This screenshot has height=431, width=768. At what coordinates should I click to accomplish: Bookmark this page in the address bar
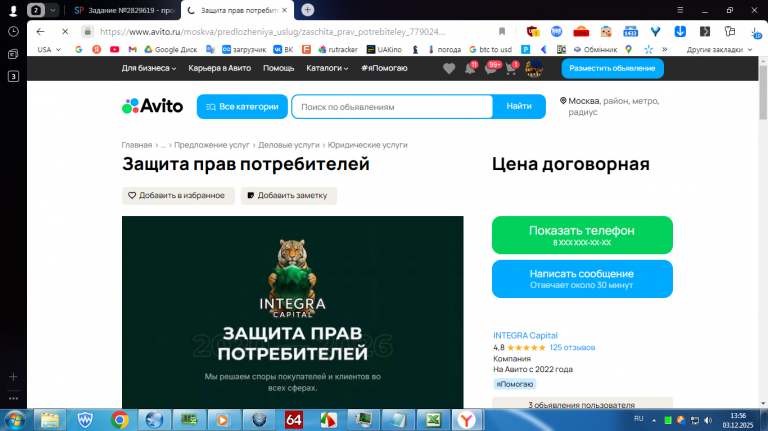tap(502, 31)
